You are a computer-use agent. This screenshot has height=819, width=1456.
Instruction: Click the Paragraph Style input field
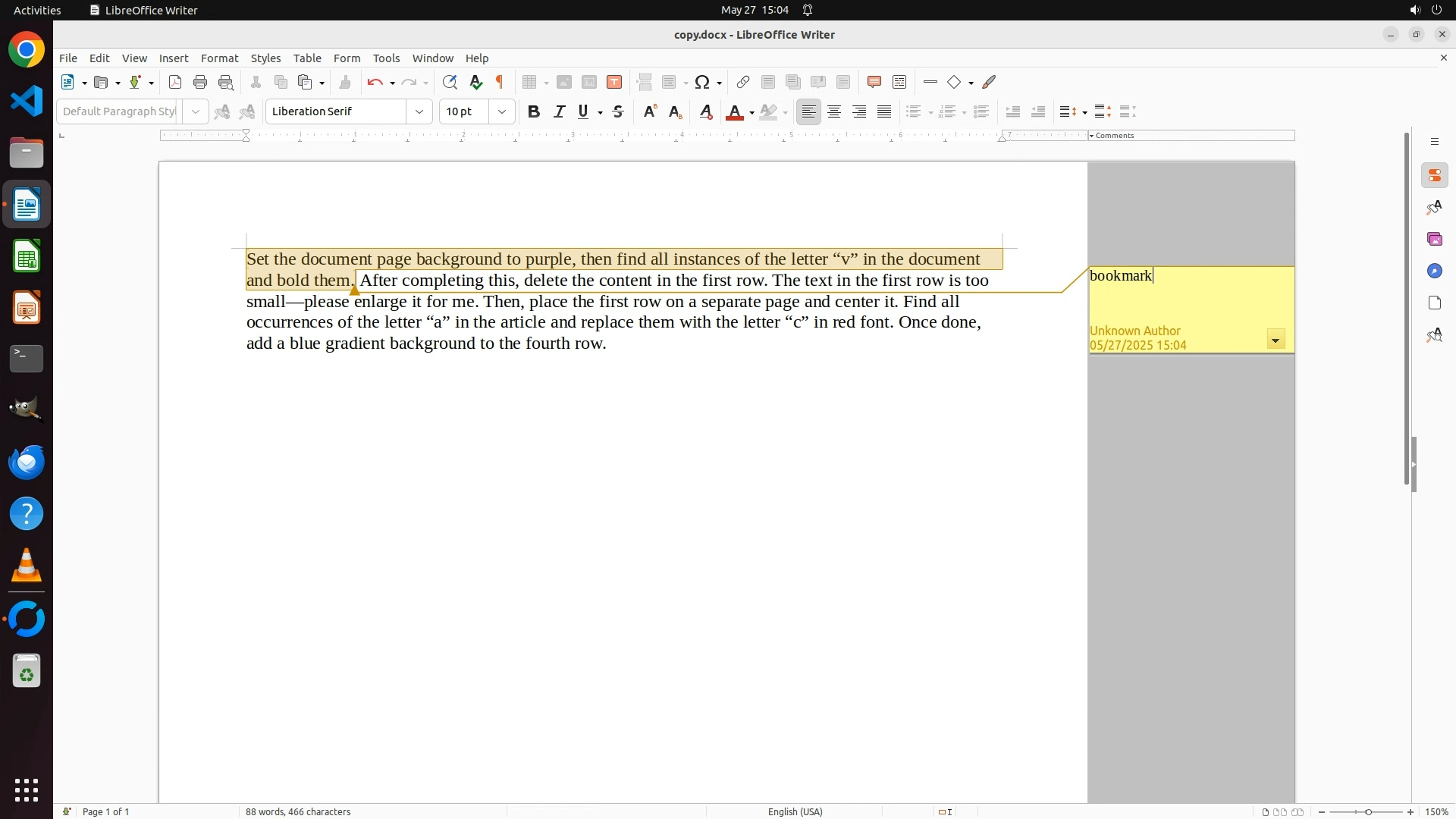[119, 111]
